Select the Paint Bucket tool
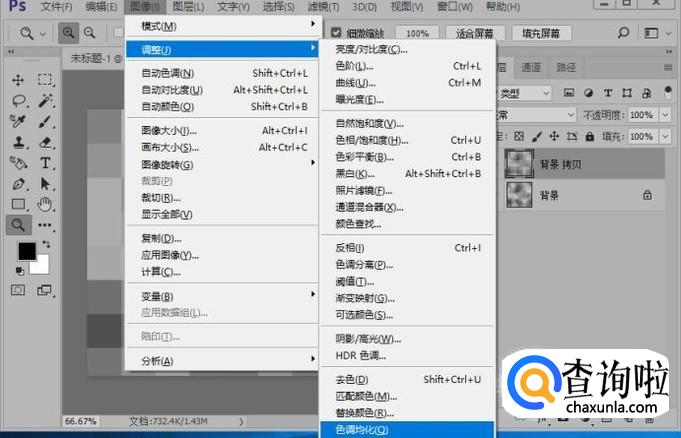Image resolution: width=681 pixels, height=438 pixels. coord(18,163)
